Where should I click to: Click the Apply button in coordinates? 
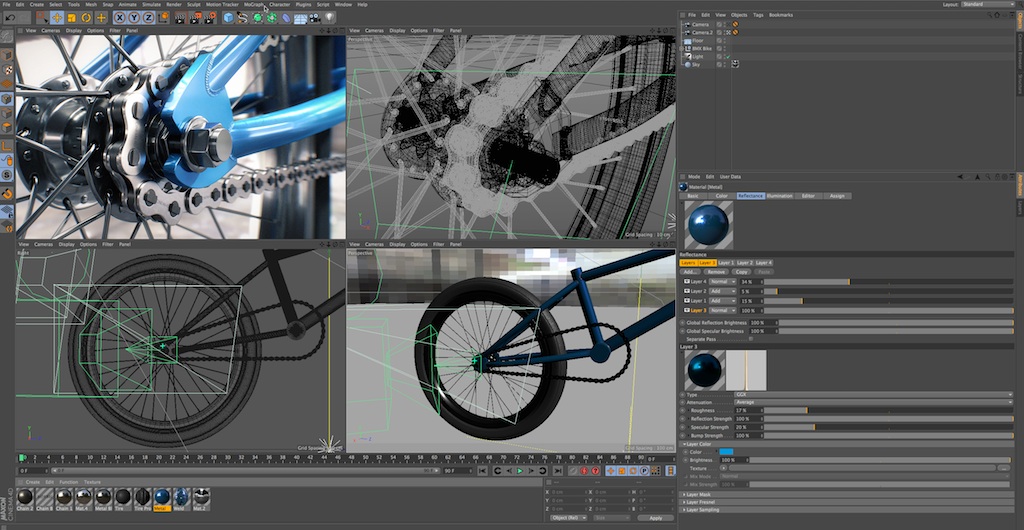coord(655,518)
